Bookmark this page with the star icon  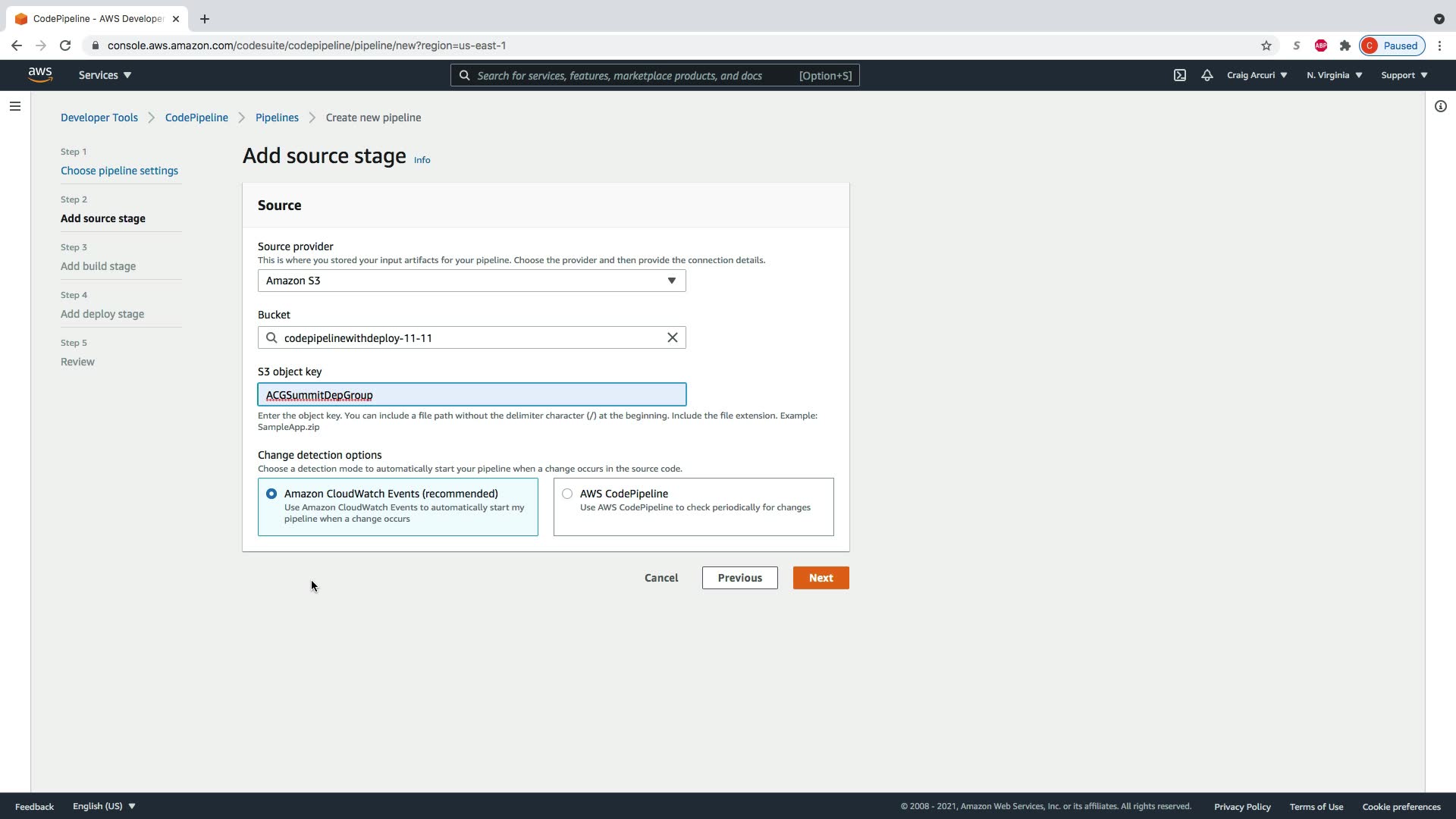click(x=1266, y=45)
